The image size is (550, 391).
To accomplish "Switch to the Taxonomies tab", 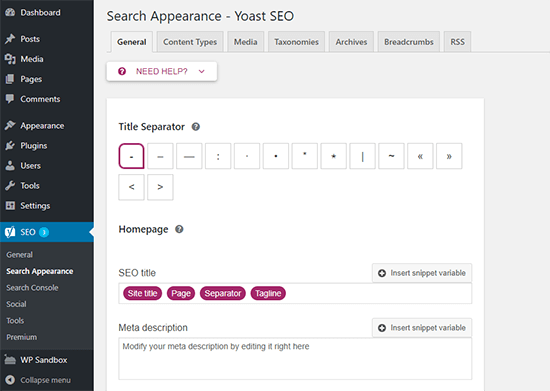I will (296, 42).
